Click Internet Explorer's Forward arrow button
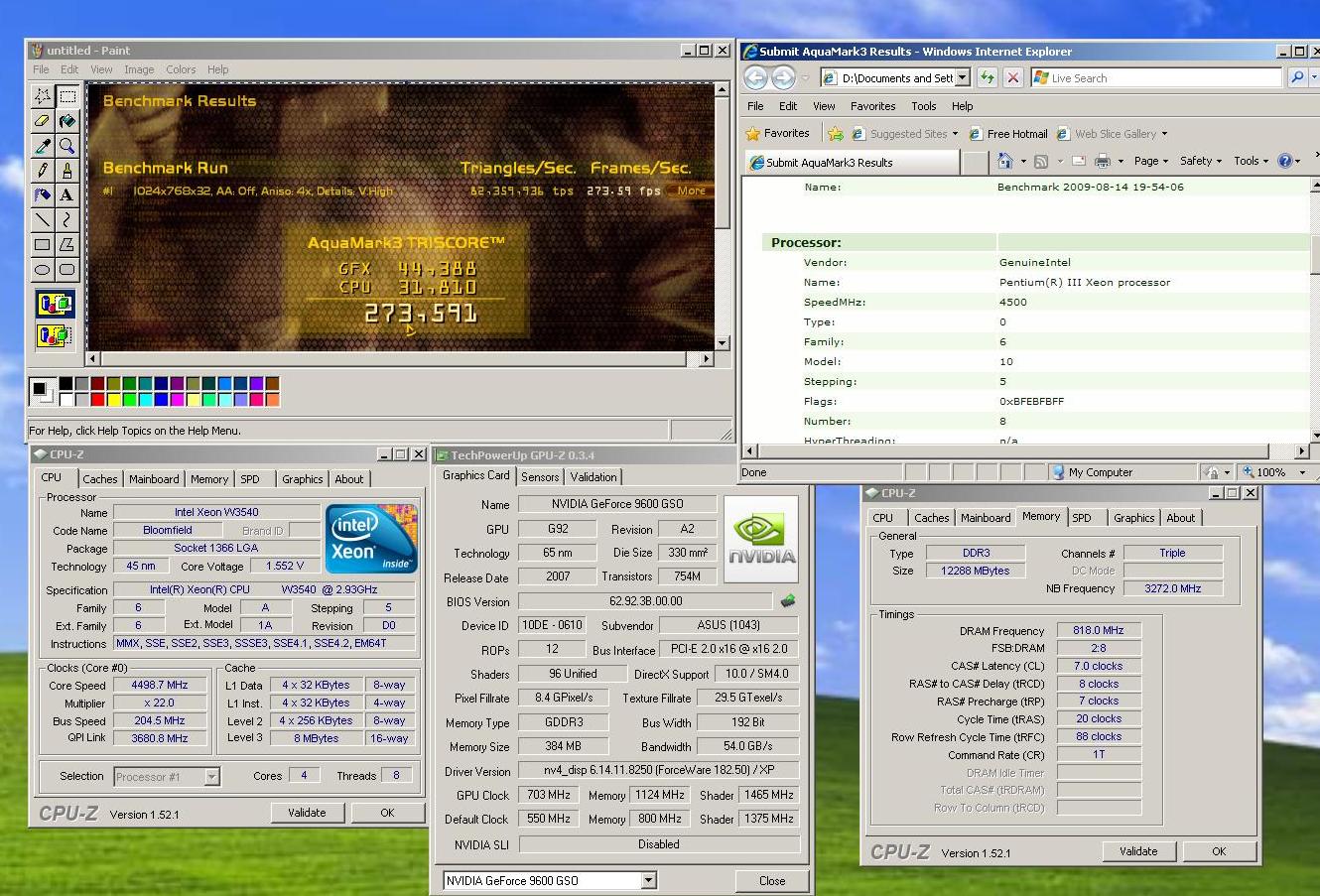The width and height of the screenshot is (1320, 896). pyautogui.click(x=783, y=77)
